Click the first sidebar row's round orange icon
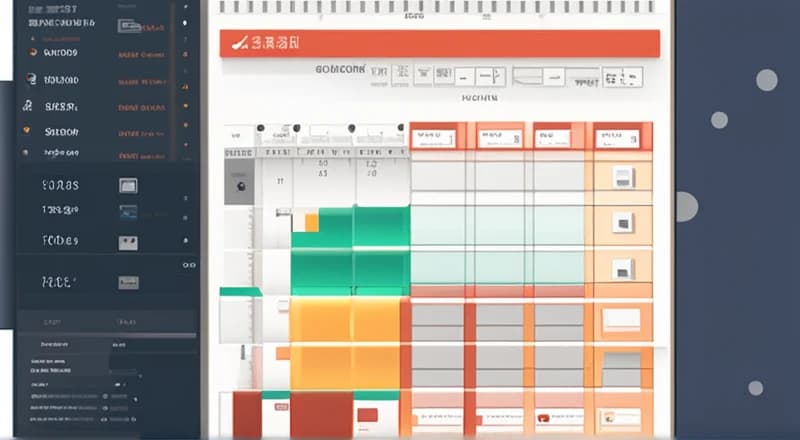The image size is (800, 440). [33, 52]
